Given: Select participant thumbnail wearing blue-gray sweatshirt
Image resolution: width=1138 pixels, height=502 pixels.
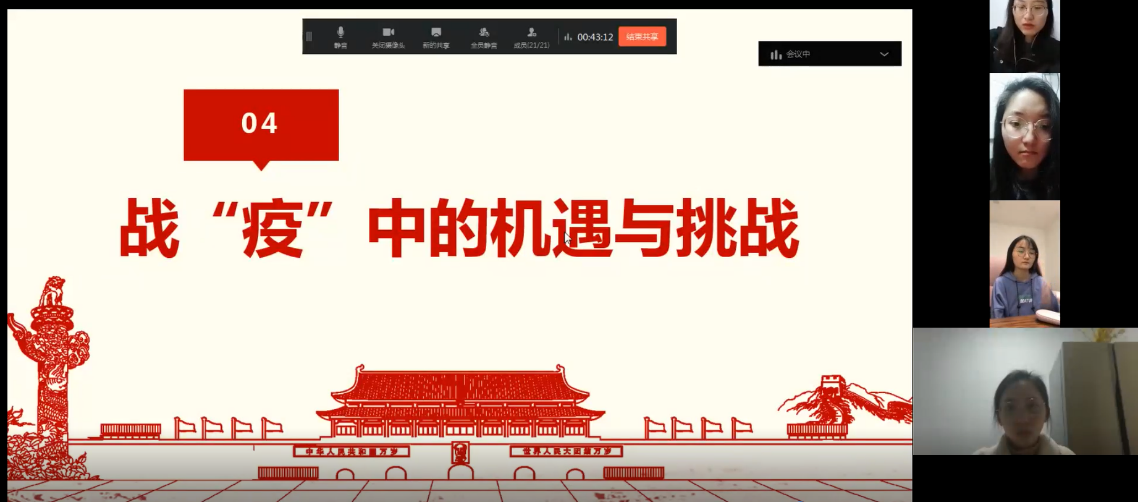Looking at the screenshot, I should click(1024, 263).
